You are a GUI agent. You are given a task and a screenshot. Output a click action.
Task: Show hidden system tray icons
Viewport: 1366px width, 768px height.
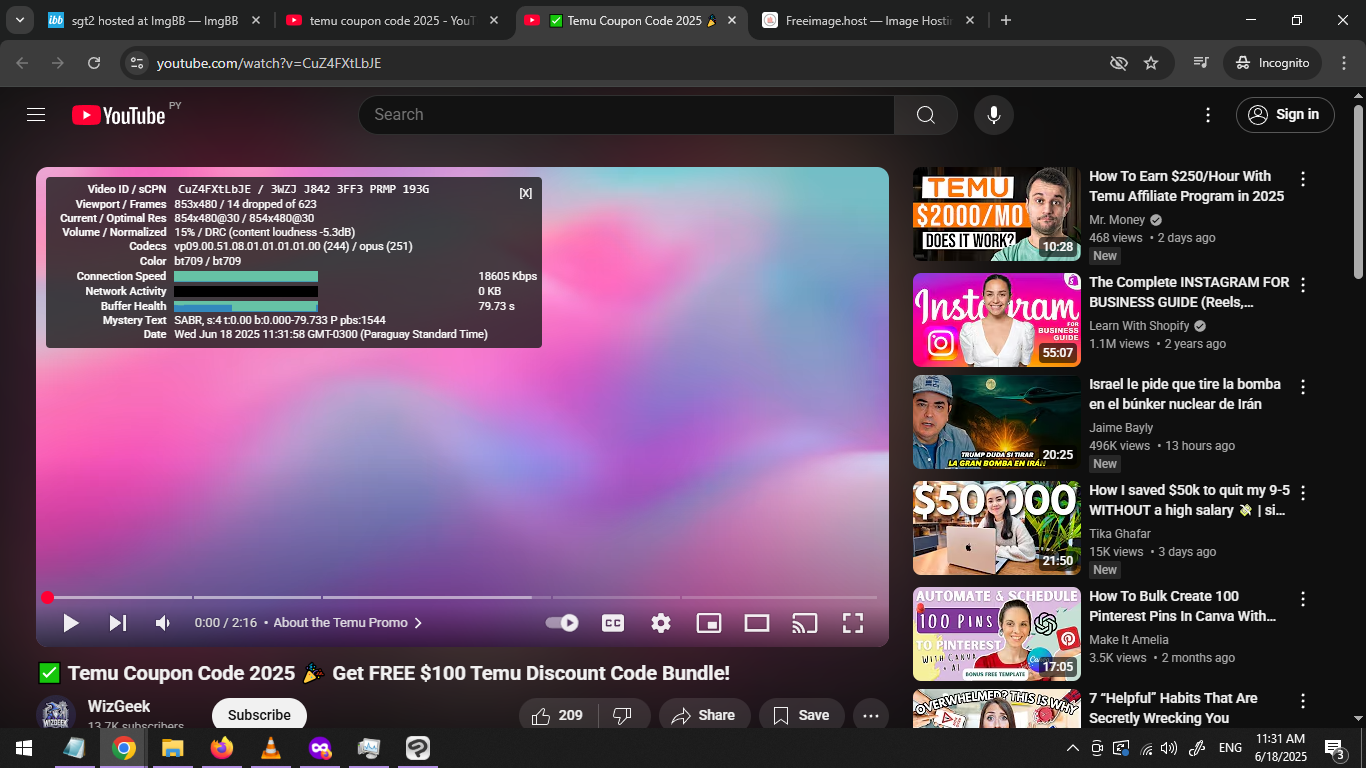1073,748
